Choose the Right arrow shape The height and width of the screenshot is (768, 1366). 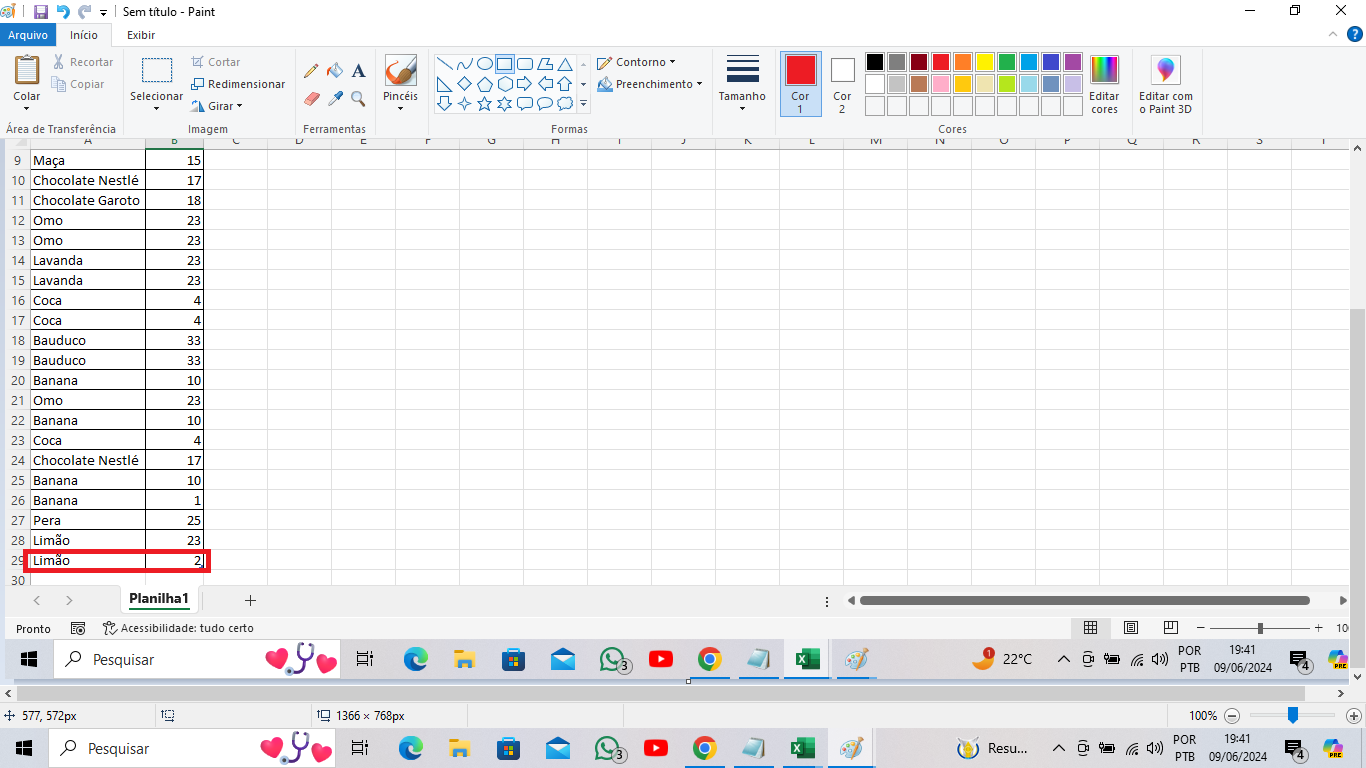525,83
